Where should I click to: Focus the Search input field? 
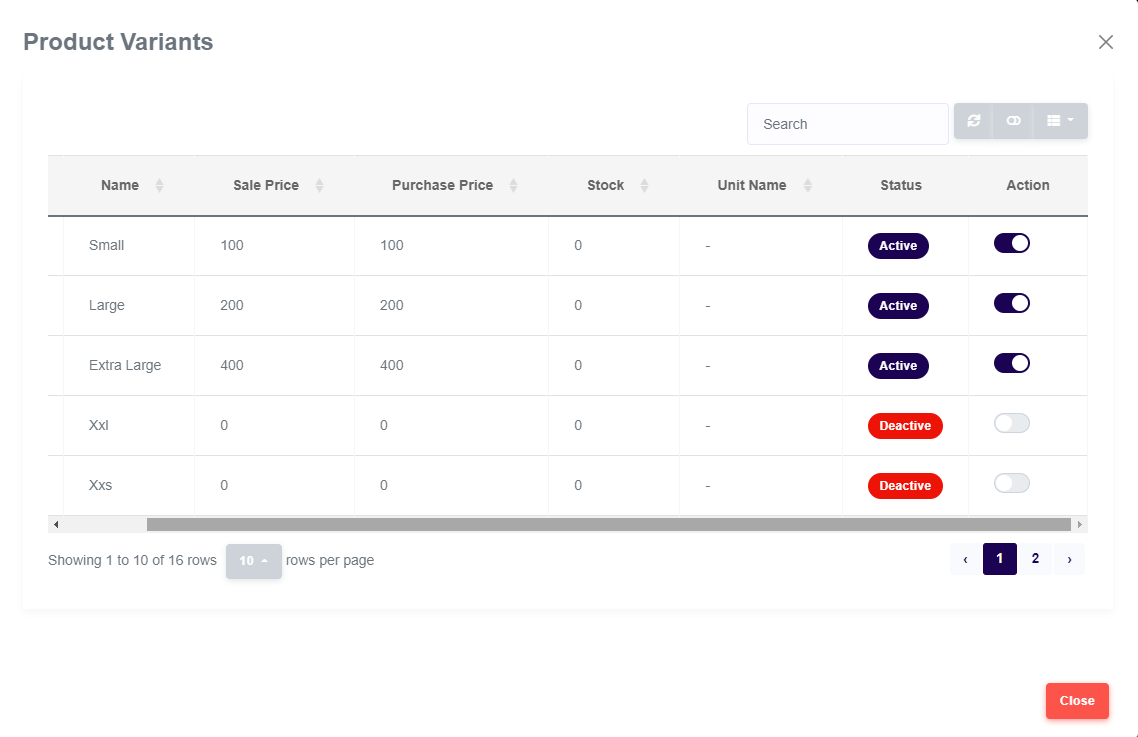847,124
